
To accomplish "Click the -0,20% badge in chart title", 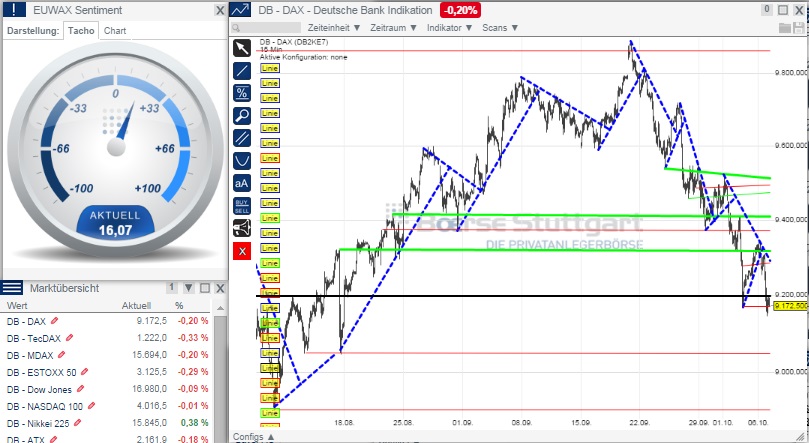I will (x=460, y=10).
